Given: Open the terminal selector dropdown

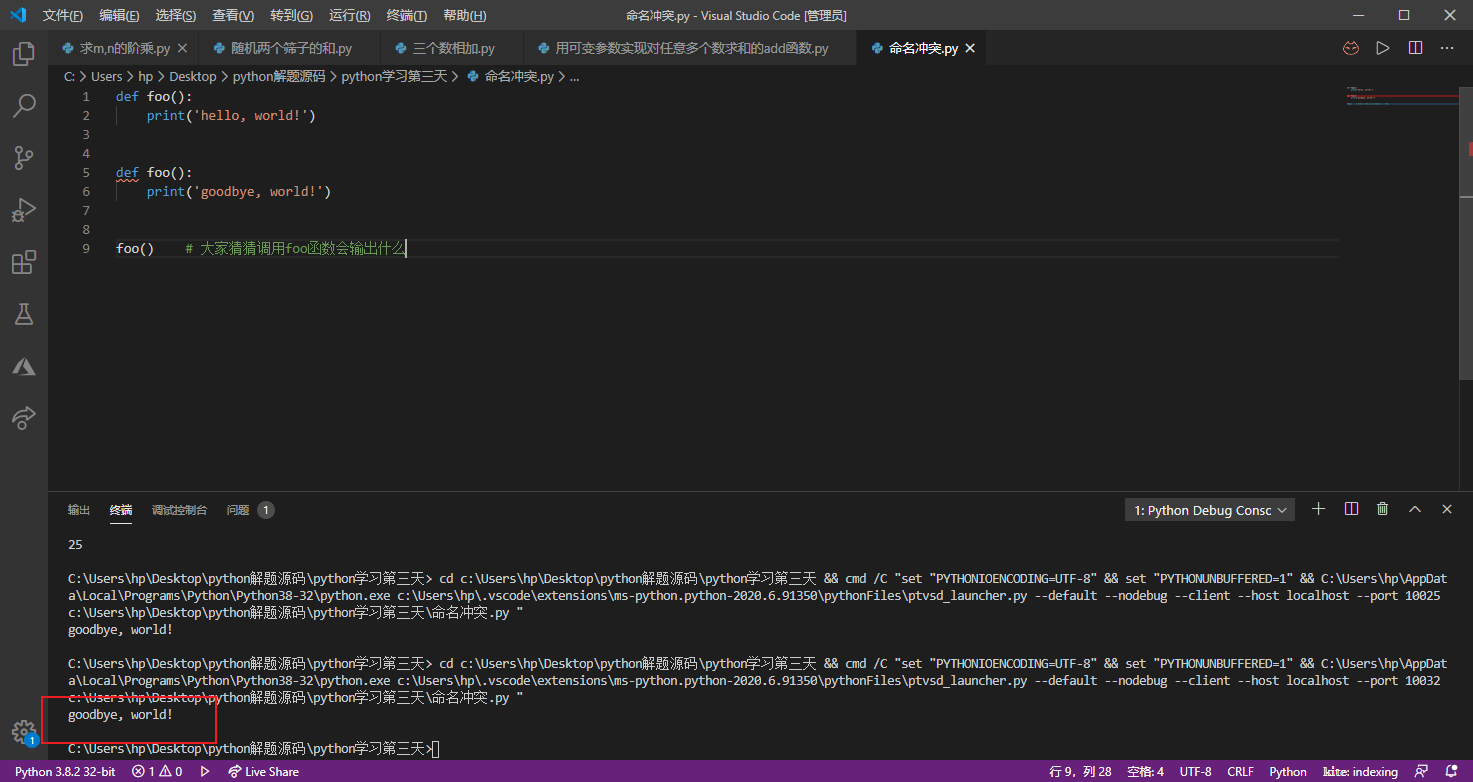Looking at the screenshot, I should pos(1210,510).
